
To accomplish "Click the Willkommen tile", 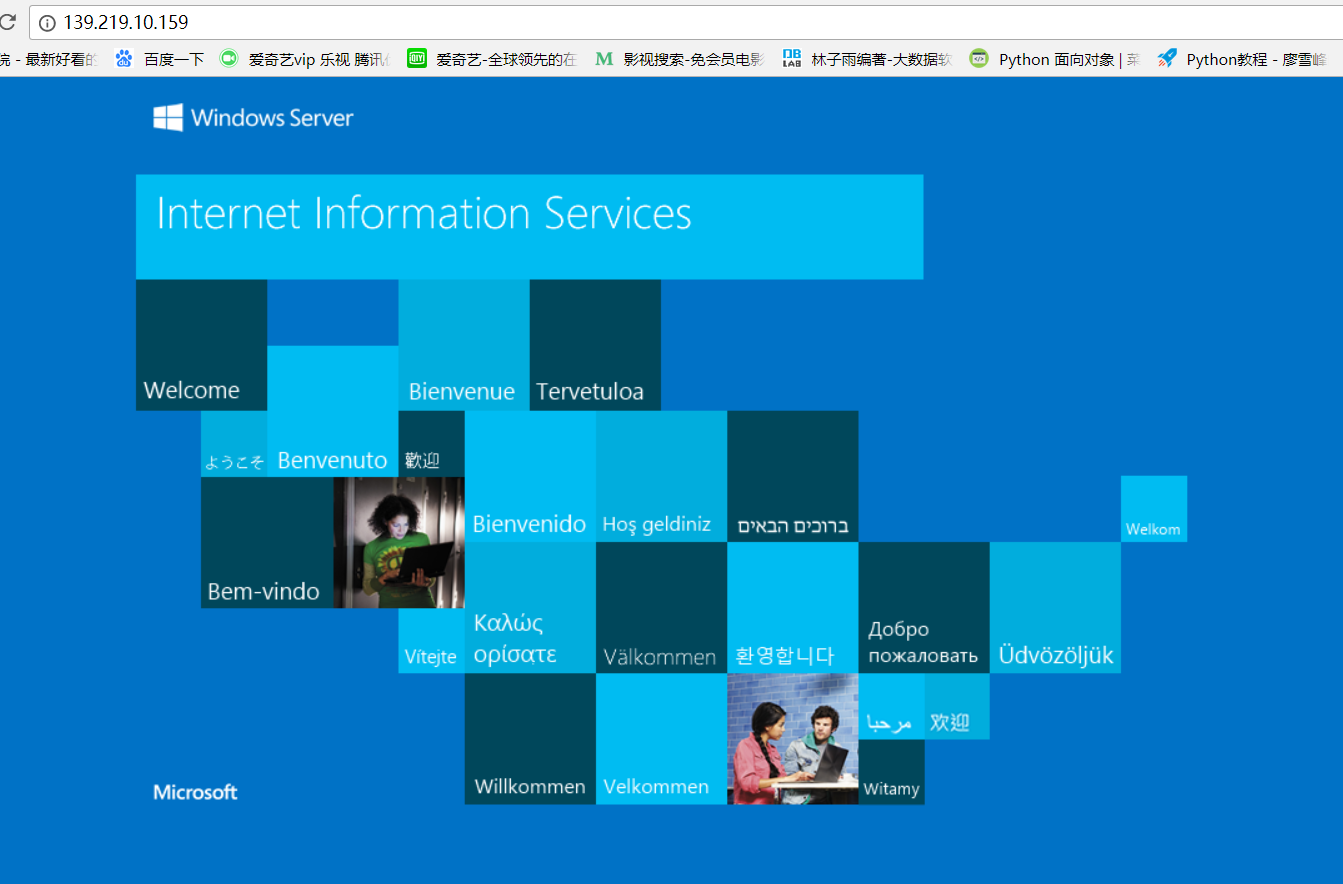I will 530,738.
